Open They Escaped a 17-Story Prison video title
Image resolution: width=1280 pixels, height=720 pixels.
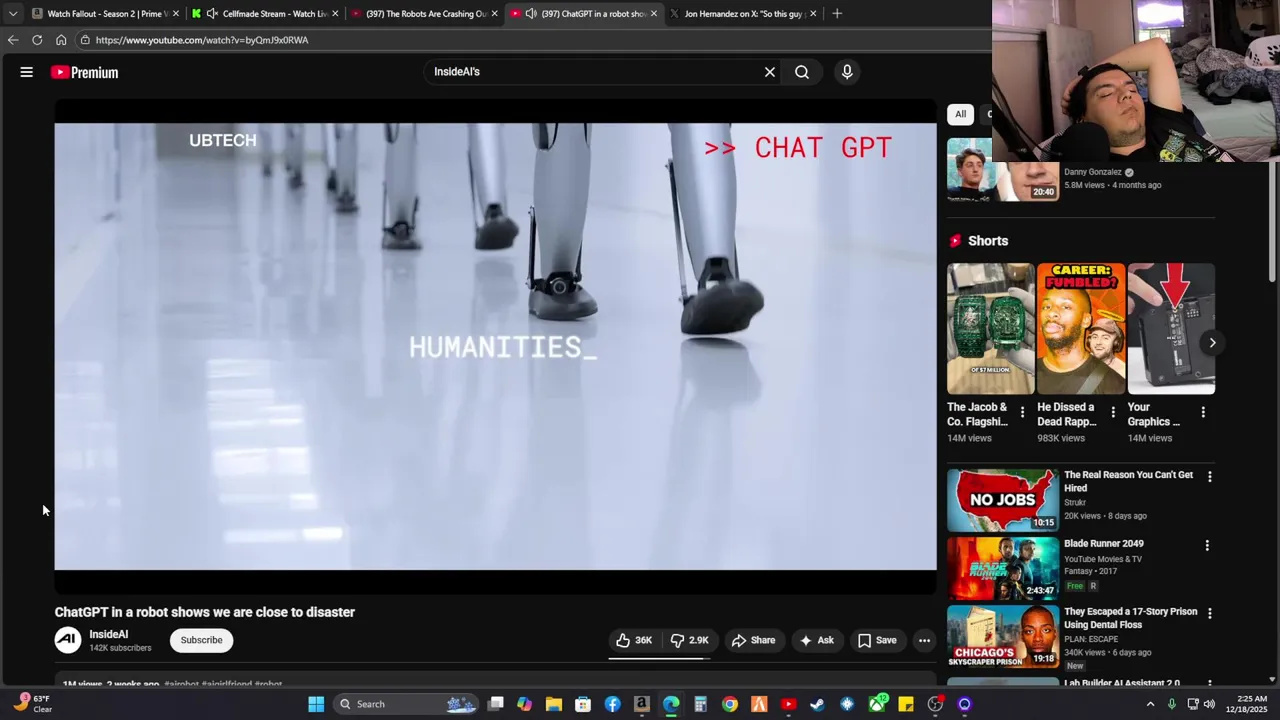pos(1130,618)
